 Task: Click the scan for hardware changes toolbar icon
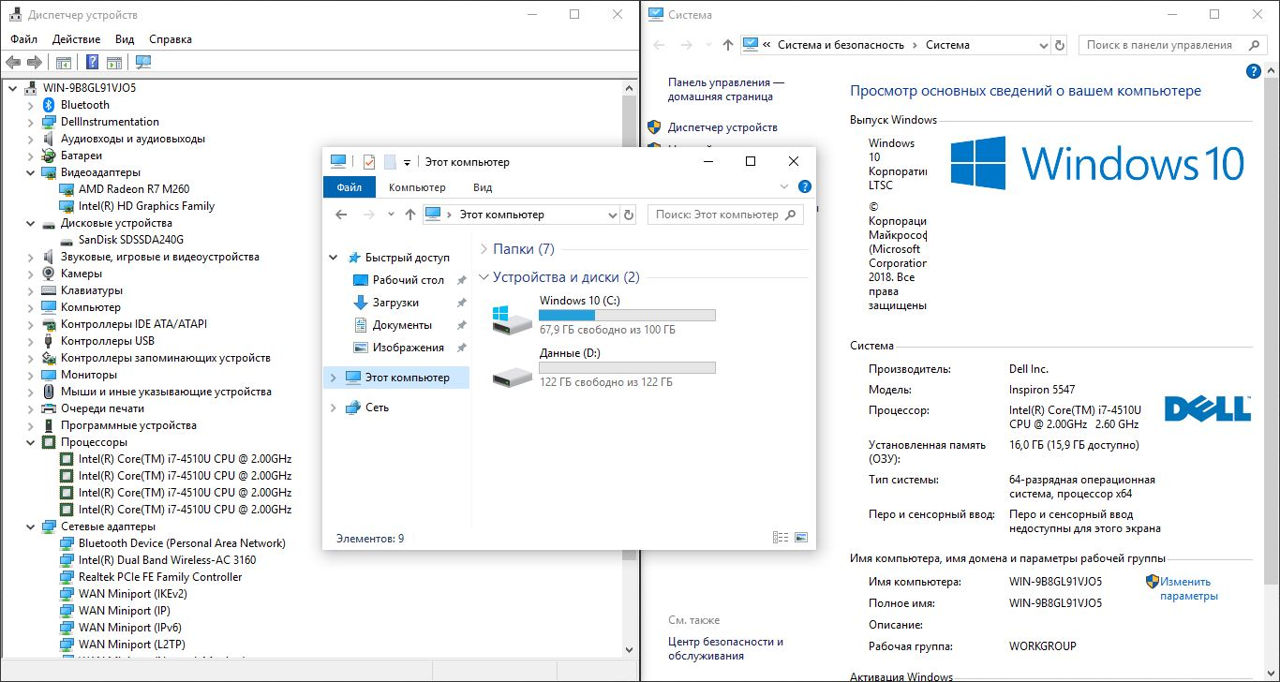coord(143,62)
